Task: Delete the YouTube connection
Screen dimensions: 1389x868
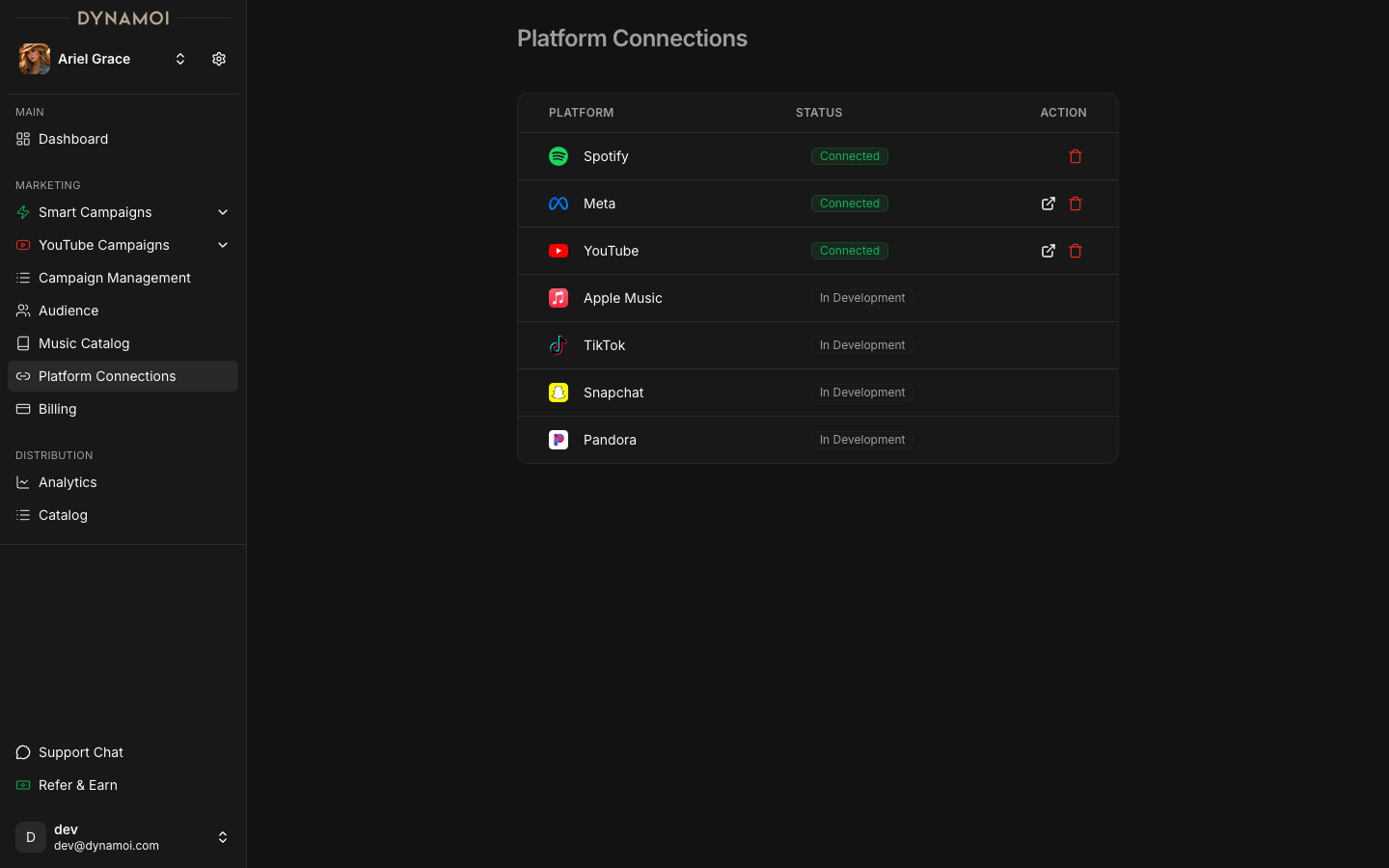Action: (1076, 251)
